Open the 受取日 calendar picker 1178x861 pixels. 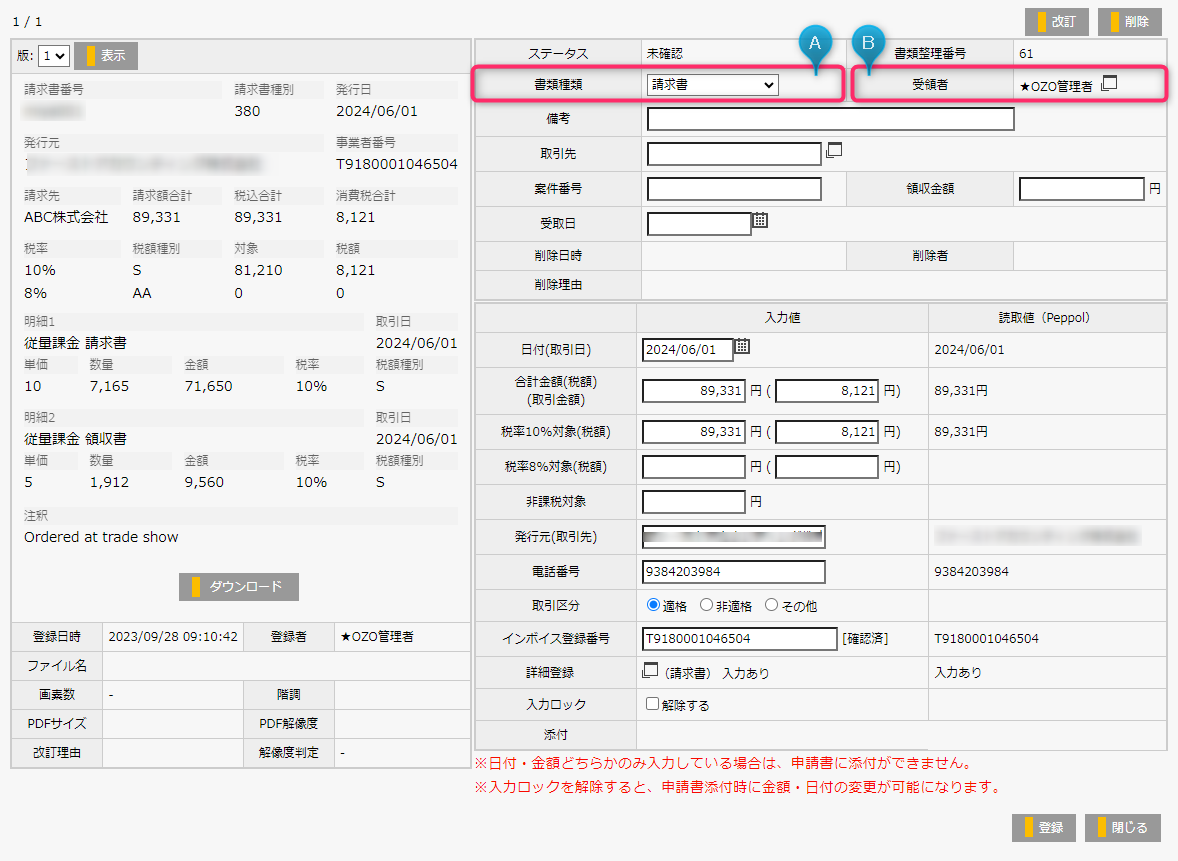(760, 221)
